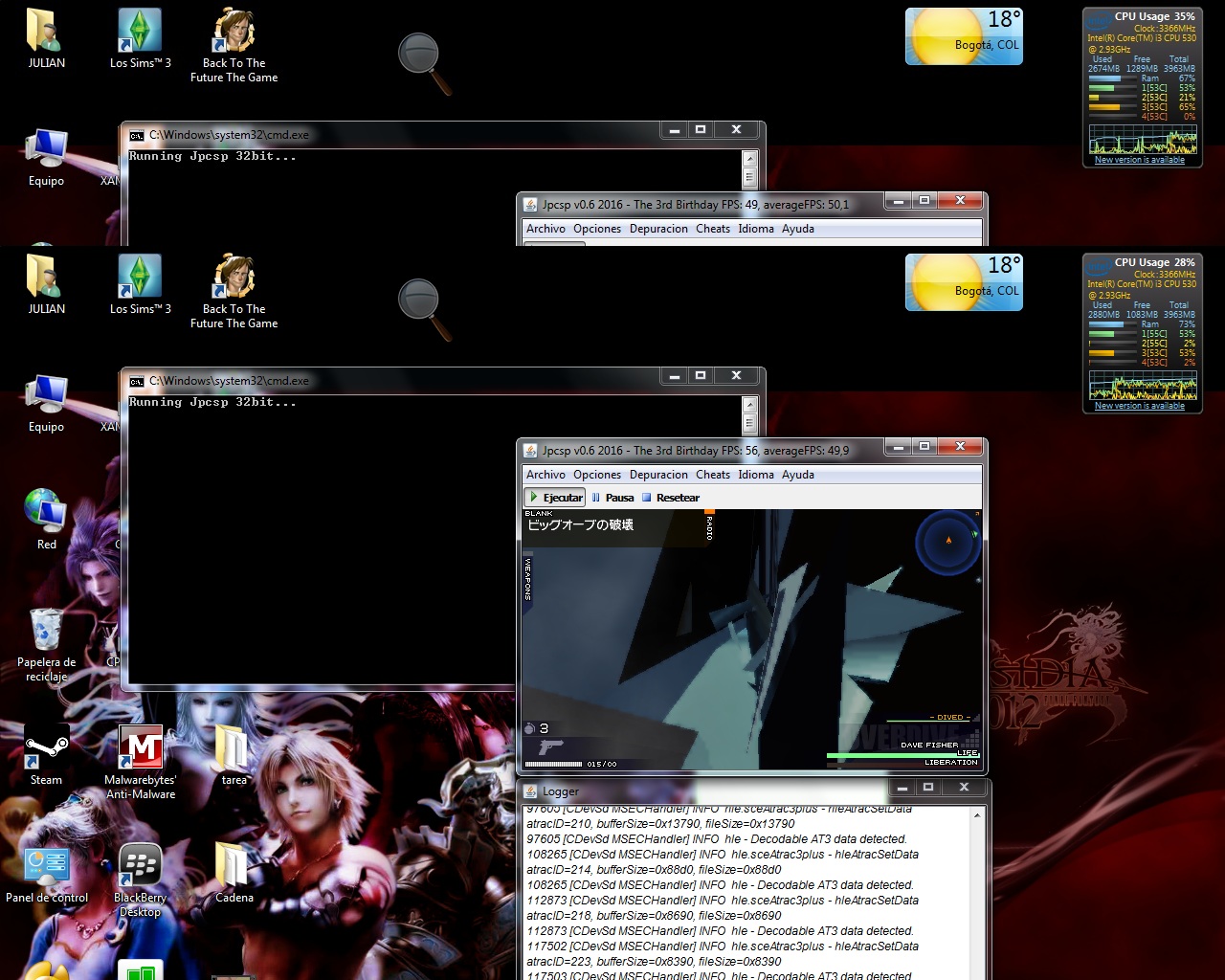
Task: Click Java icon of Jpcsp FPS: 56 window
Action: tap(529, 450)
